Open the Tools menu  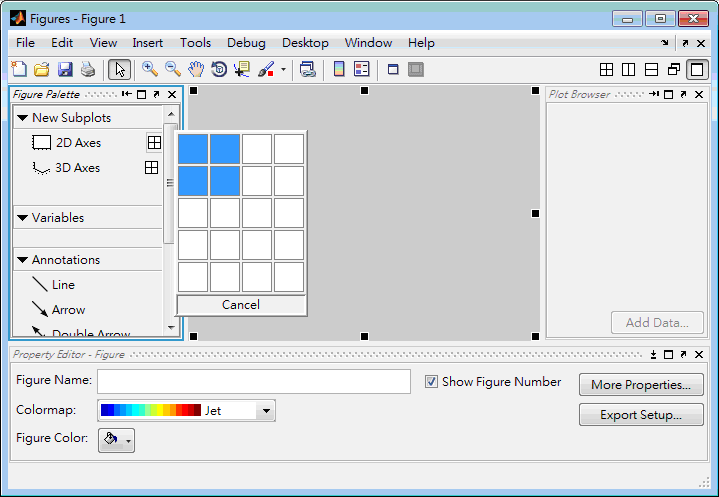[x=195, y=43]
